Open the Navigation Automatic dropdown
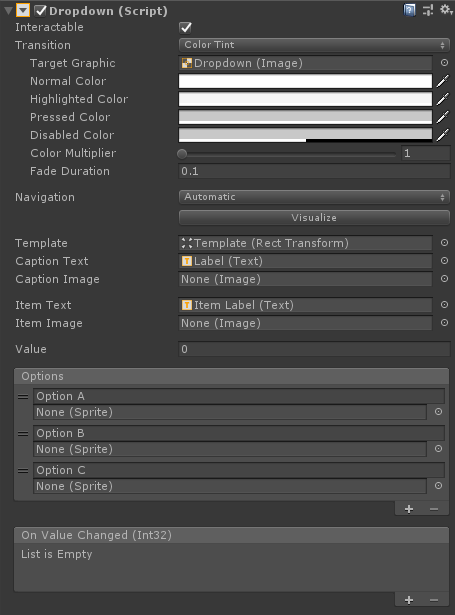Screen dimensions: 455x615 pyautogui.click(x=314, y=197)
